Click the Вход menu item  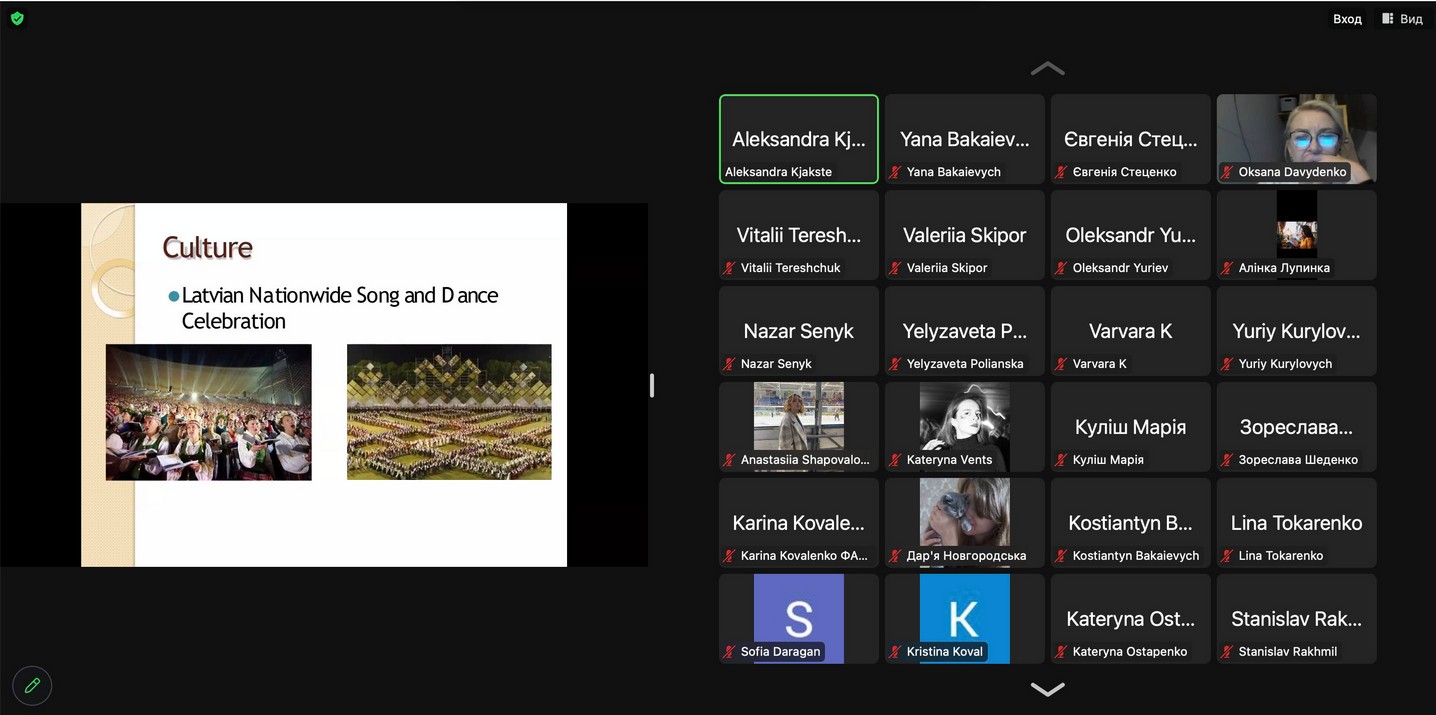(x=1347, y=19)
